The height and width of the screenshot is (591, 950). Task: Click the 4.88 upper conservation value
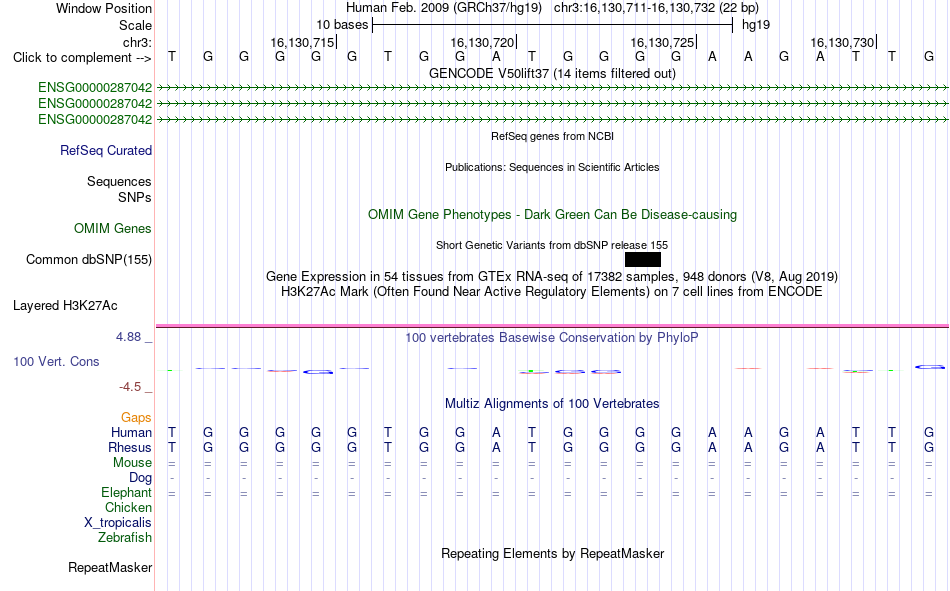(129, 337)
